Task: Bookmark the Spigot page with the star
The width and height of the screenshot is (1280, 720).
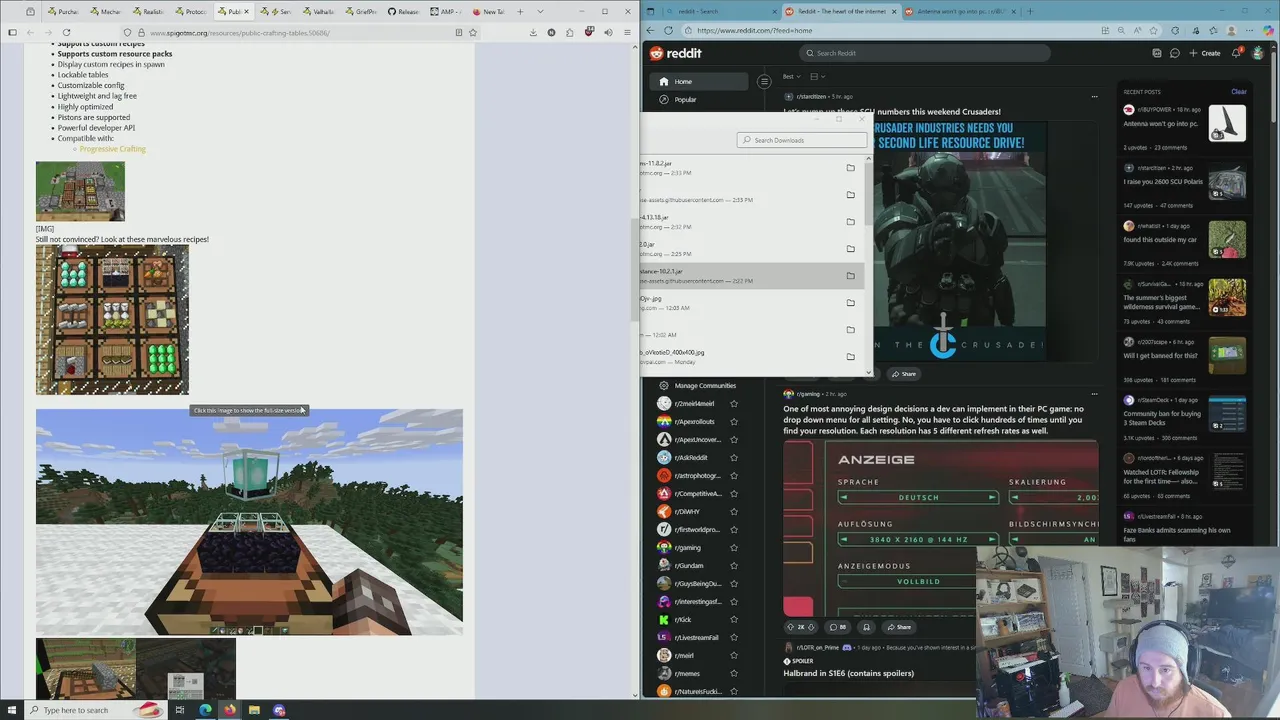Action: [x=473, y=32]
